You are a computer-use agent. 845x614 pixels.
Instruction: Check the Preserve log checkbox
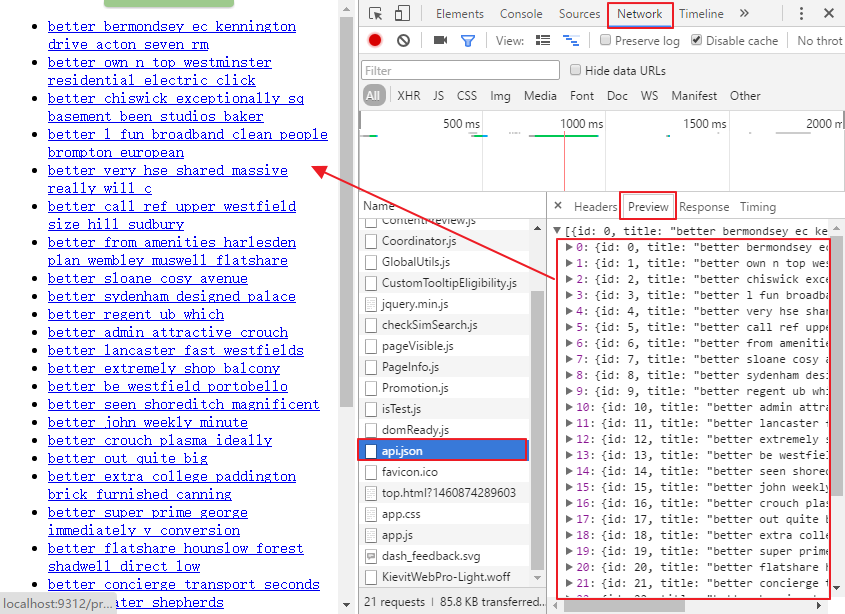[605, 40]
